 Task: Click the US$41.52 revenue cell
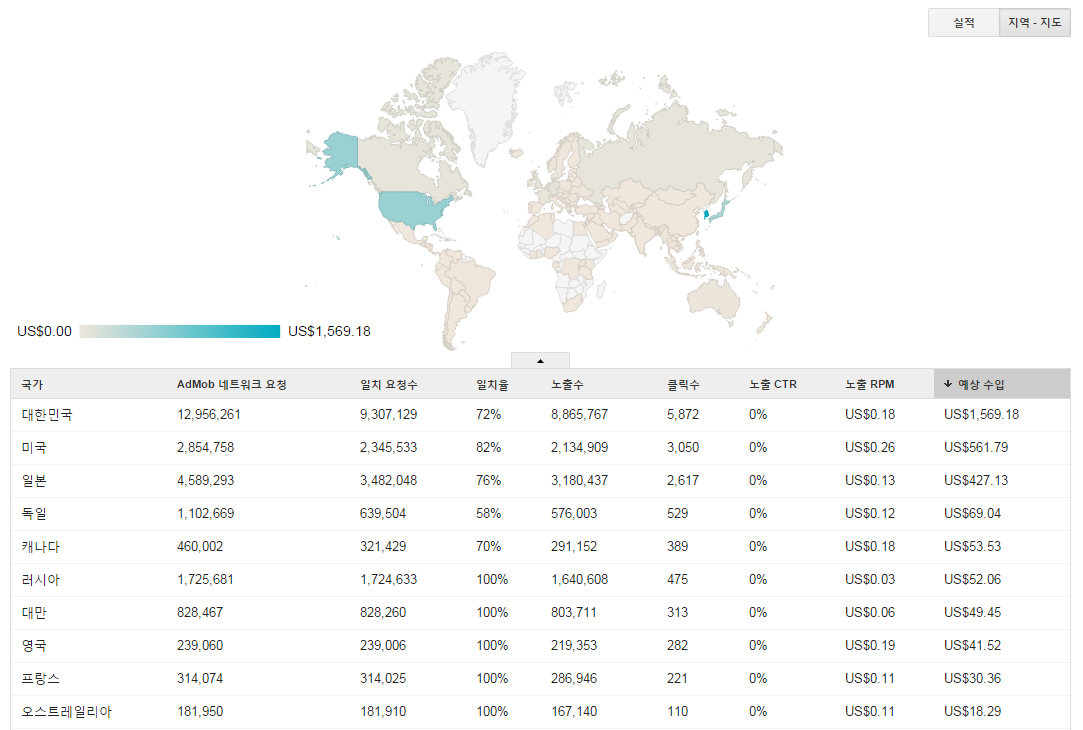[972, 646]
